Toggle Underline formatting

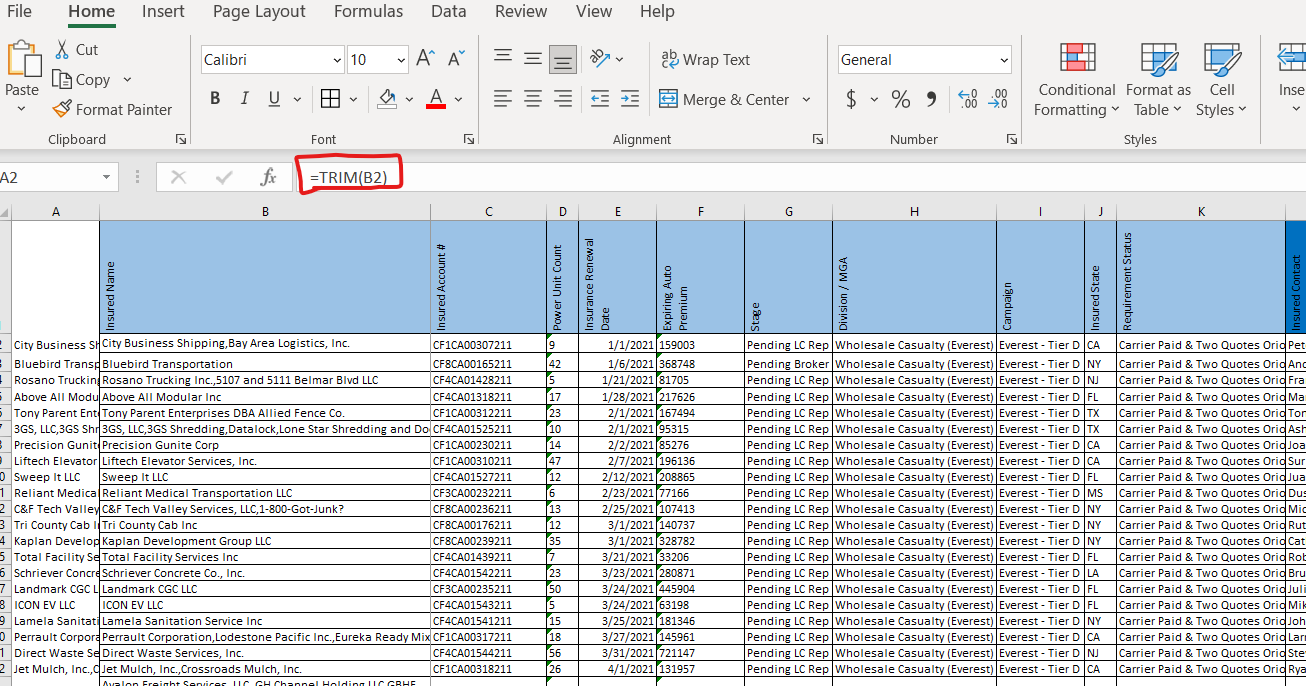coord(273,99)
